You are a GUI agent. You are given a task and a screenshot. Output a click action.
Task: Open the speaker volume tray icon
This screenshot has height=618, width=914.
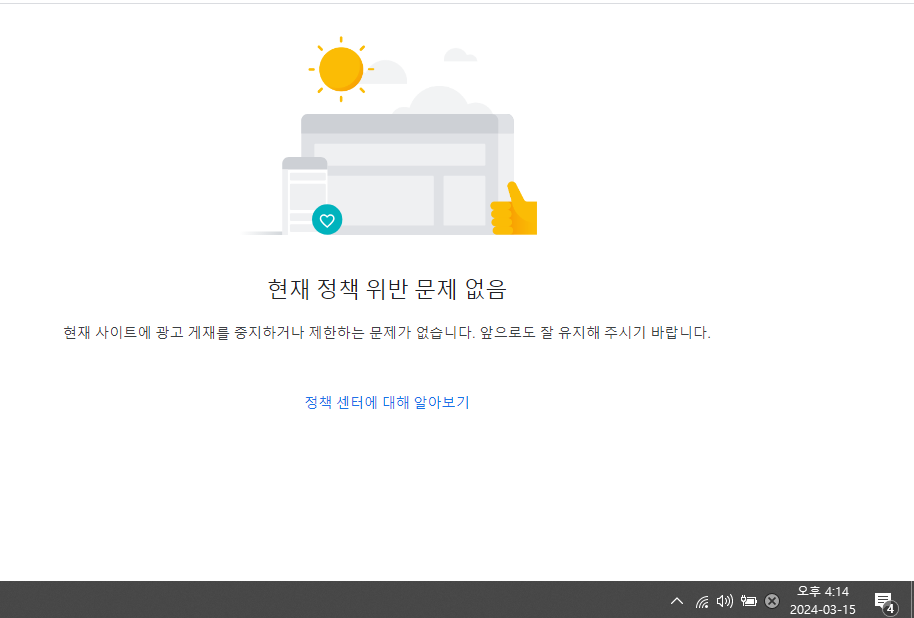click(x=725, y=601)
